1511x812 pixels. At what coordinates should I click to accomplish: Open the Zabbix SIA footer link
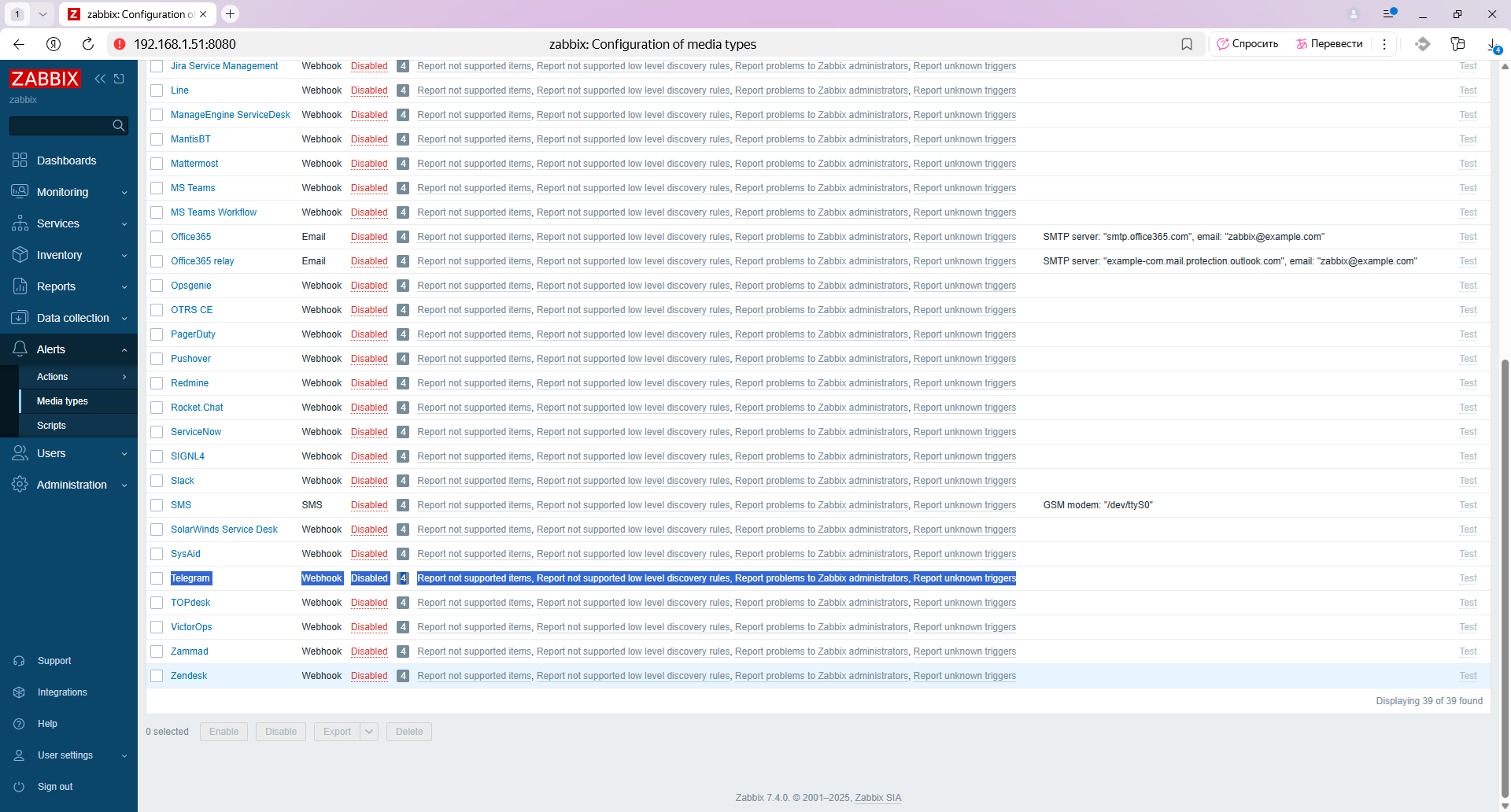click(x=877, y=798)
